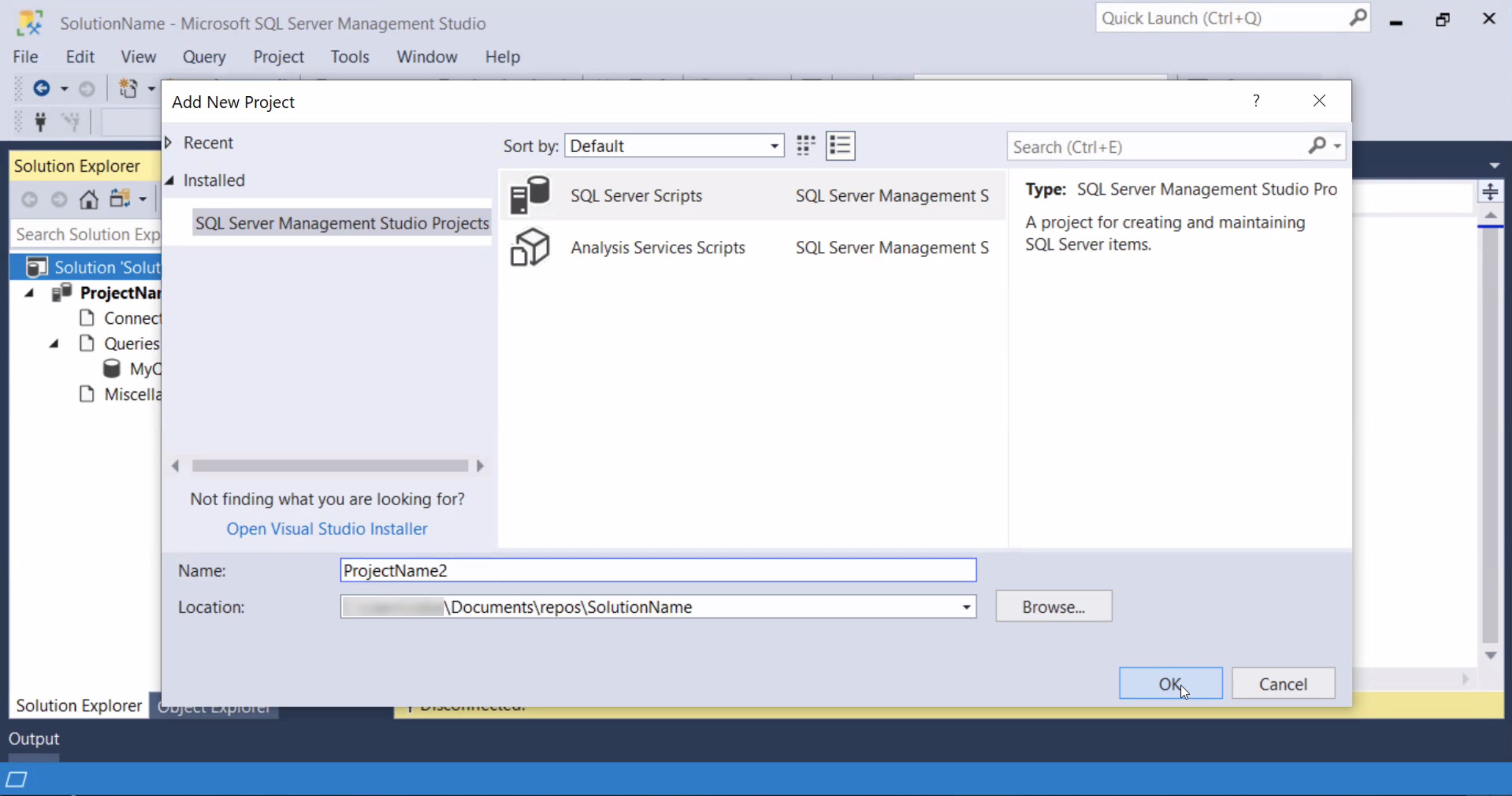Click the Connect plug icon in toolbar
This screenshot has width=1512, height=796.
pyautogui.click(x=41, y=122)
